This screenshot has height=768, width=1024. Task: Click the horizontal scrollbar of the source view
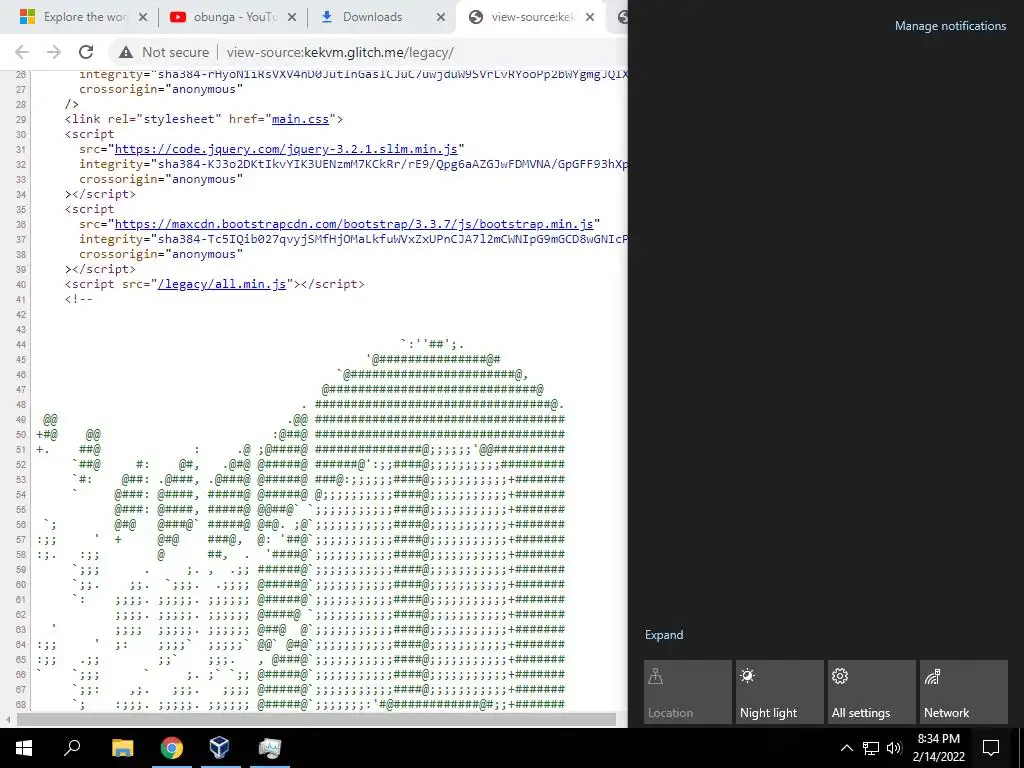[x=316, y=720]
